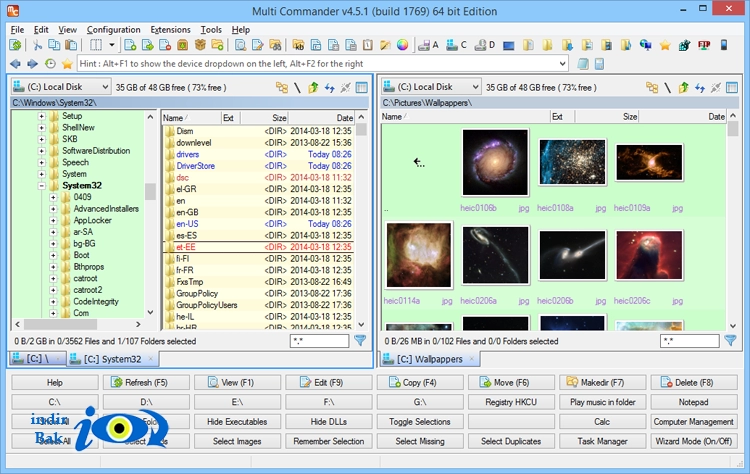Click the color wheel icon in the toolbar
This screenshot has height=474, width=750.
(x=403, y=45)
